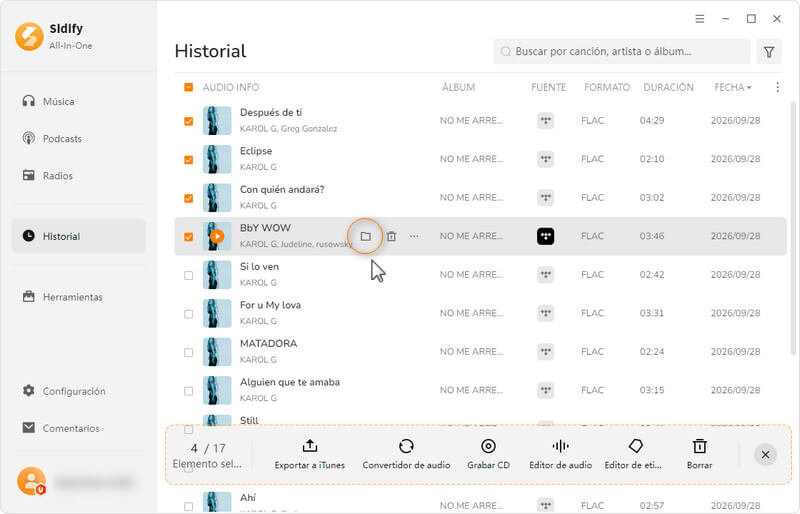This screenshot has height=514, width=800.
Task: Check the Si lo ven checkbox
Action: coord(188,275)
